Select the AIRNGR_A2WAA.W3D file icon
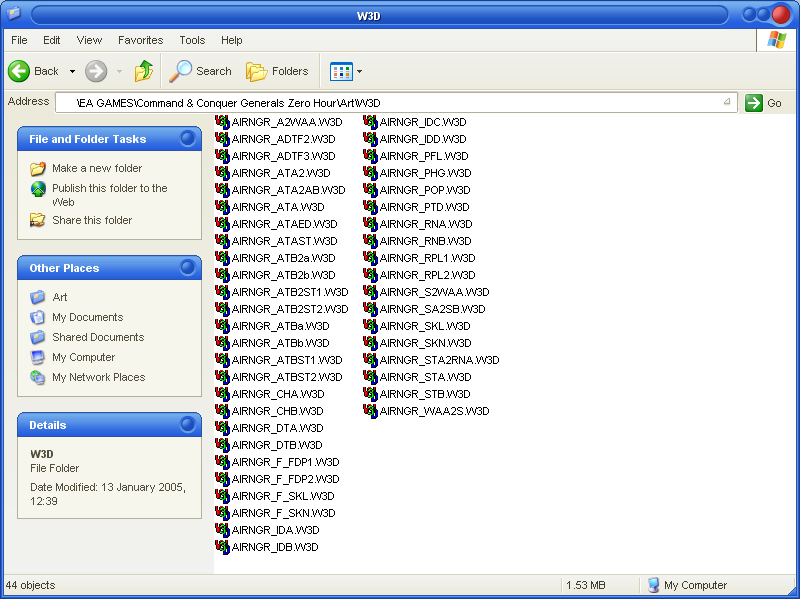This screenshot has width=800, height=599. [222, 122]
